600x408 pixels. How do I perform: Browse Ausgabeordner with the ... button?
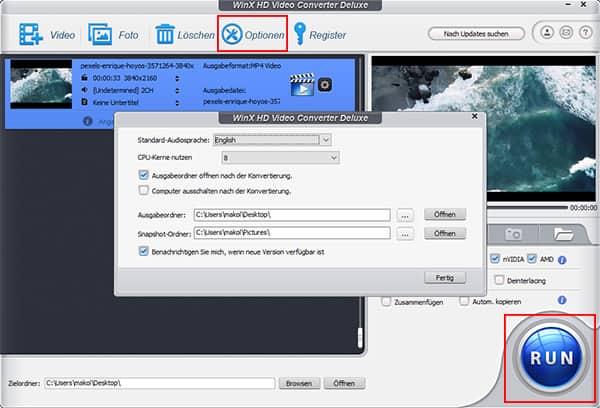click(405, 215)
